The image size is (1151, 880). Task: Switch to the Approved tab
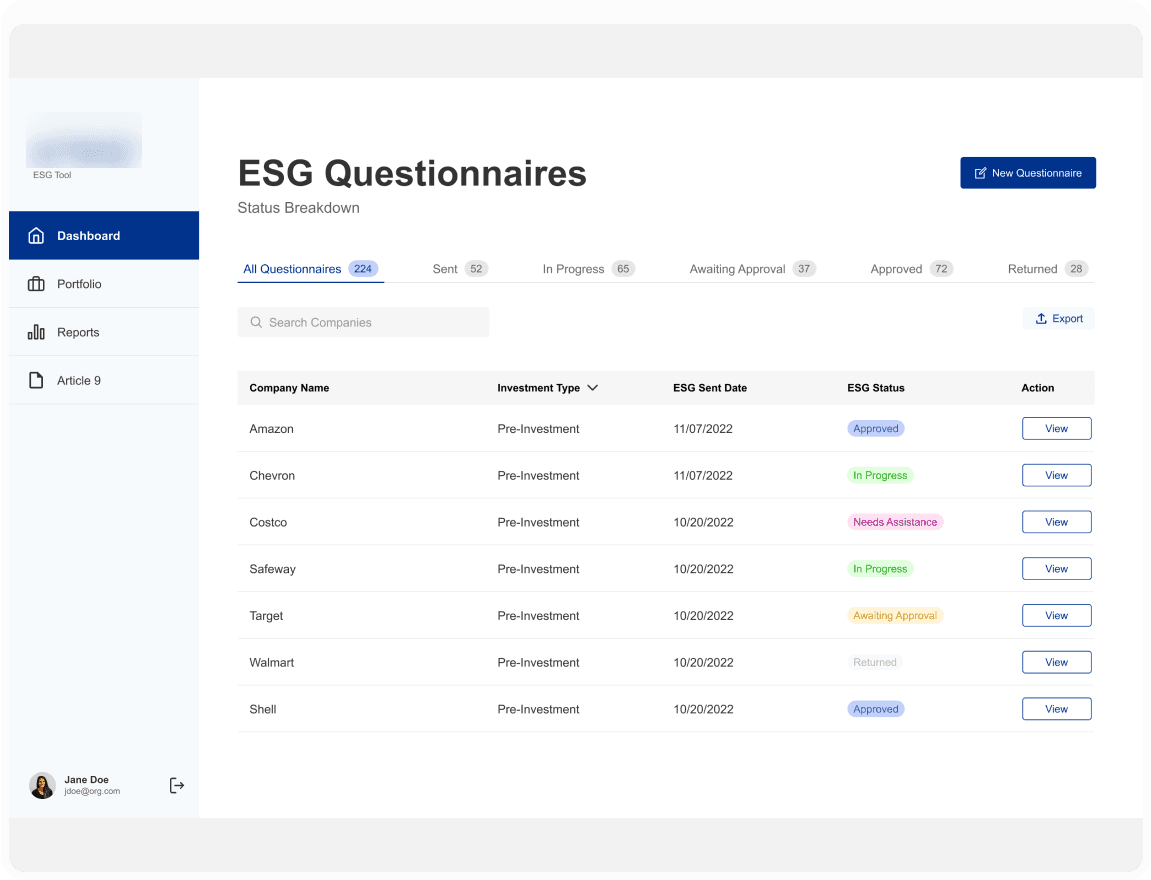912,269
